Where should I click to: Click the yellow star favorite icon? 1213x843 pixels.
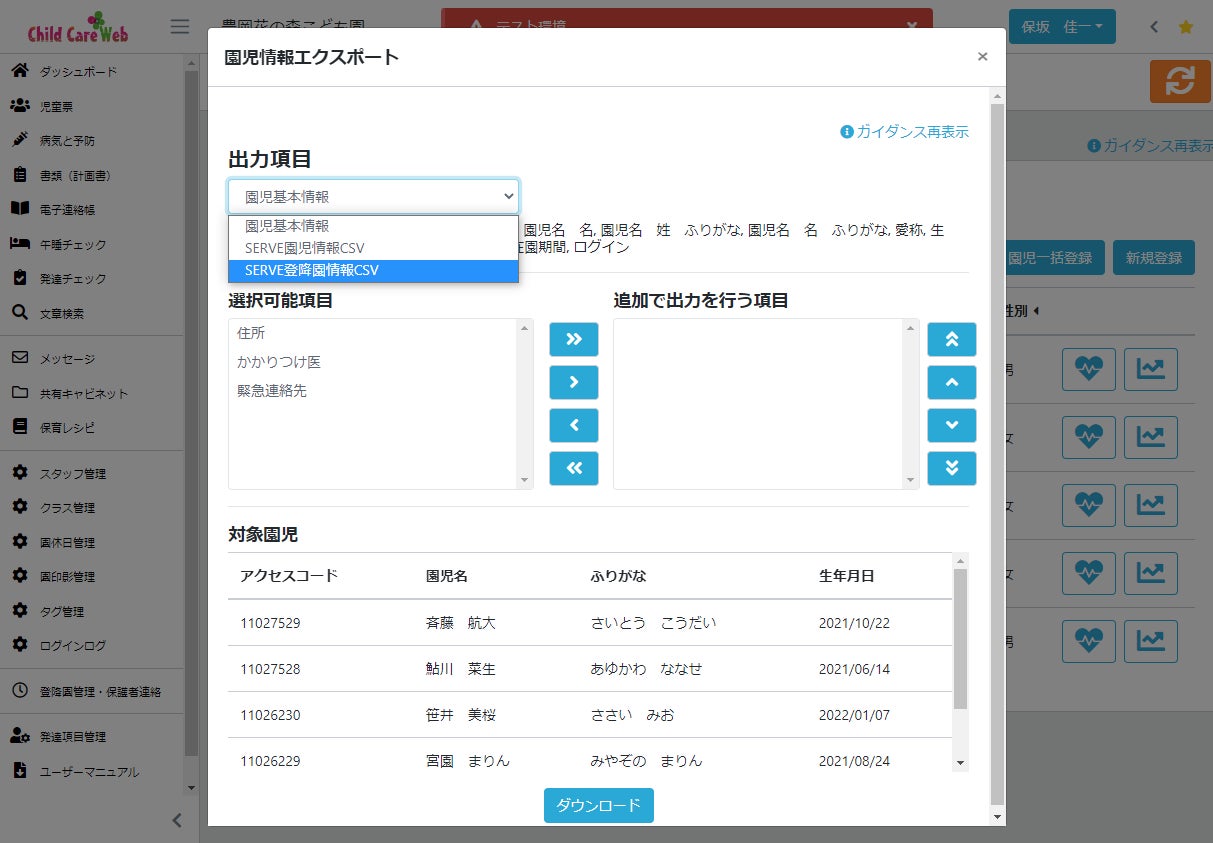[1185, 27]
